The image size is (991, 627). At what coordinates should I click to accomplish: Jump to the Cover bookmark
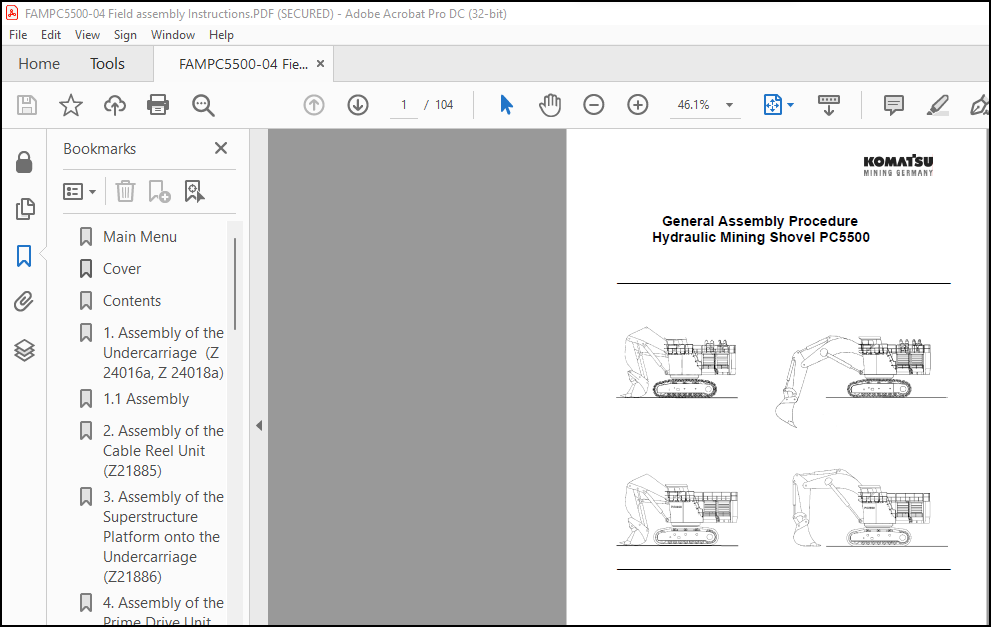click(x=122, y=269)
